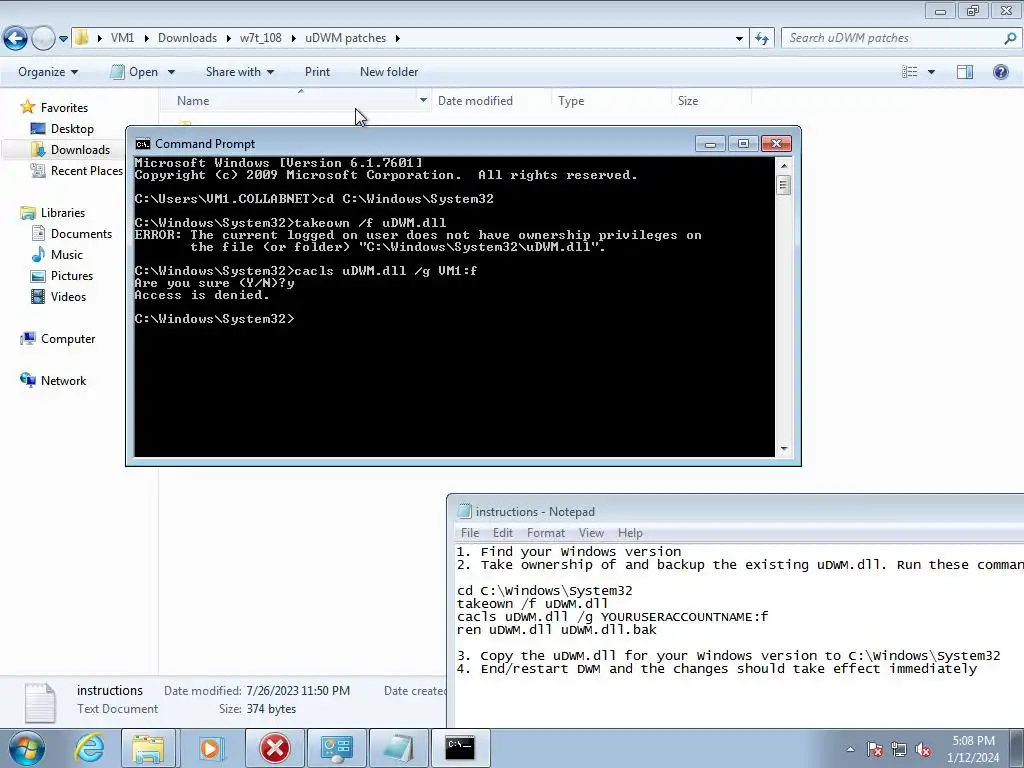Screen dimensions: 1024x768
Task: Select Libraries in navigation pane
Action: point(63,213)
